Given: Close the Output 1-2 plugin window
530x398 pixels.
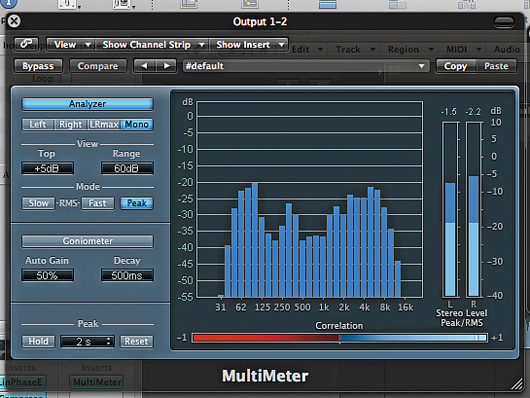Looking at the screenshot, I should click(14, 21).
